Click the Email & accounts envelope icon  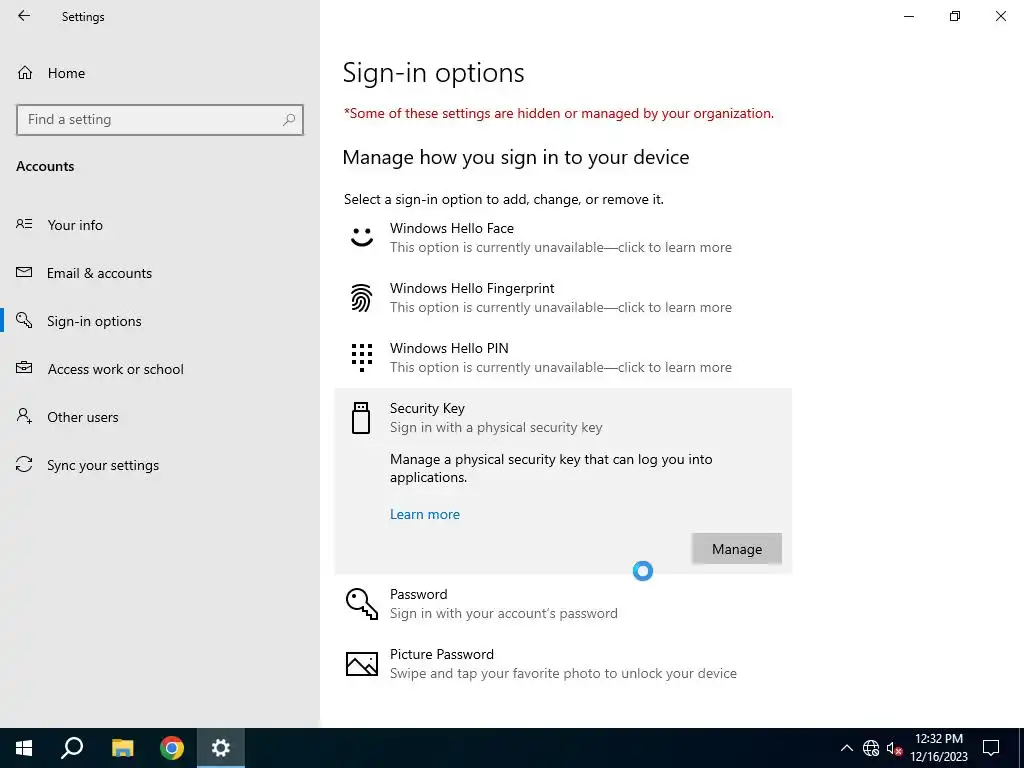tap(24, 272)
